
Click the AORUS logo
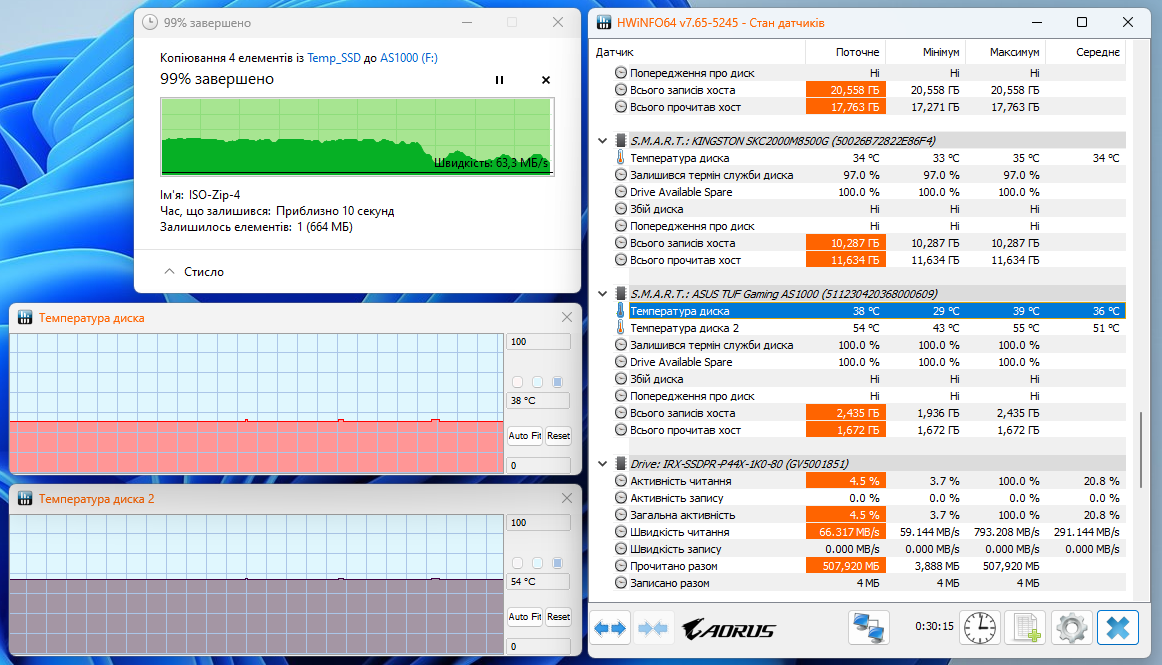(728, 629)
